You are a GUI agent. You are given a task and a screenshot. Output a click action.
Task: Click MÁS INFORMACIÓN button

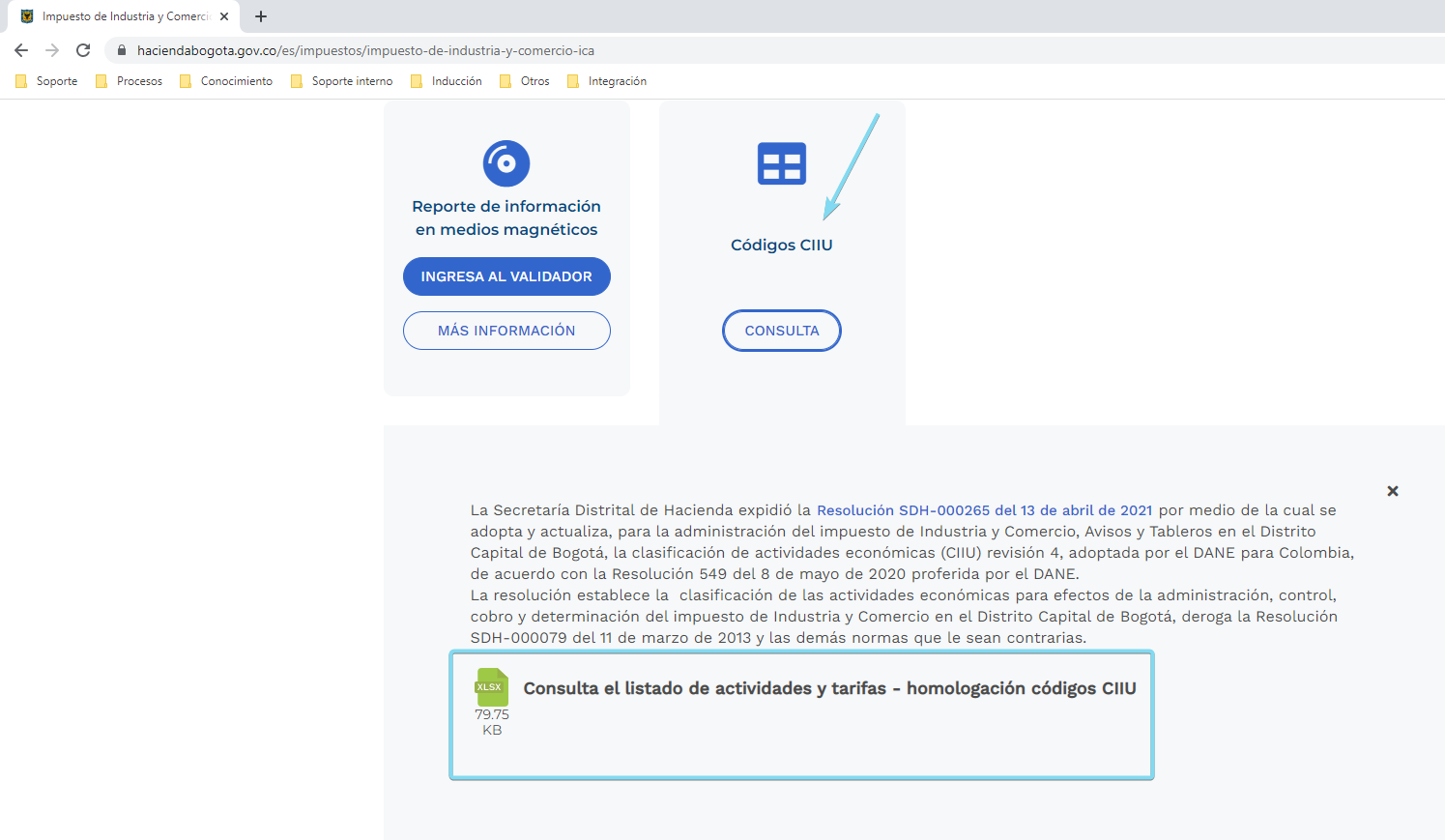506,331
